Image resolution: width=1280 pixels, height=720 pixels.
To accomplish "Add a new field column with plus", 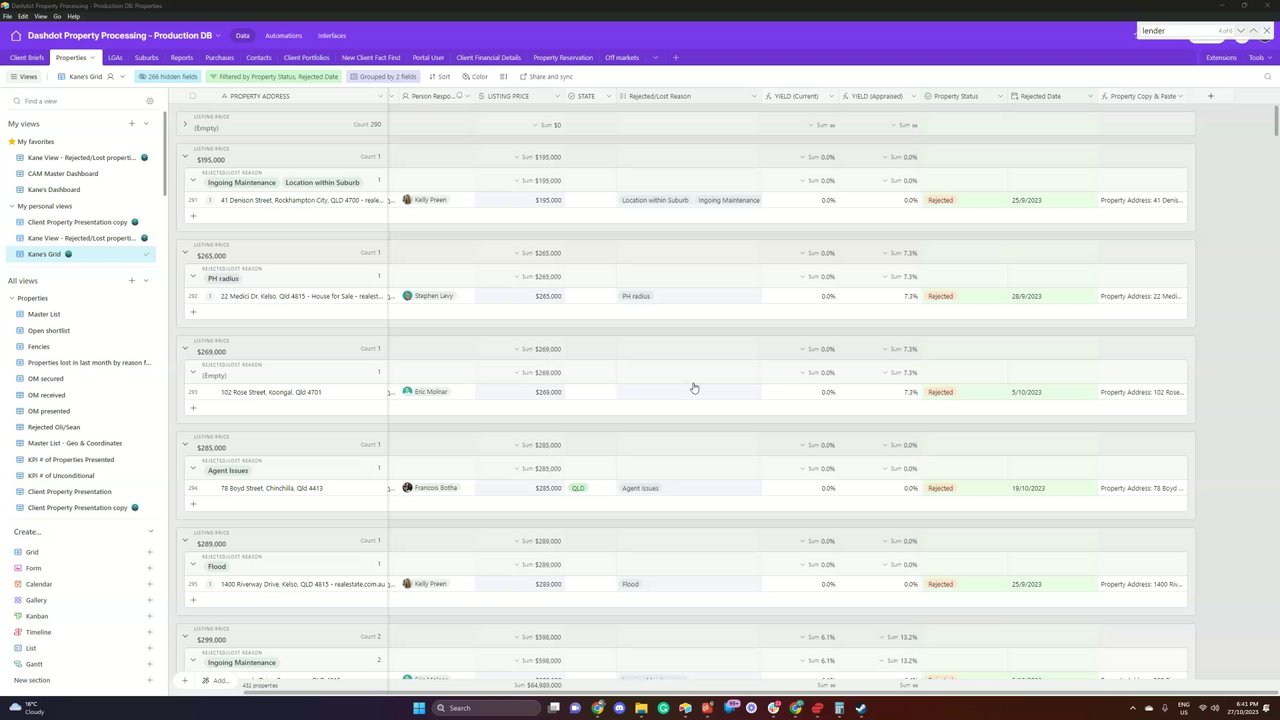I will 1210,96.
